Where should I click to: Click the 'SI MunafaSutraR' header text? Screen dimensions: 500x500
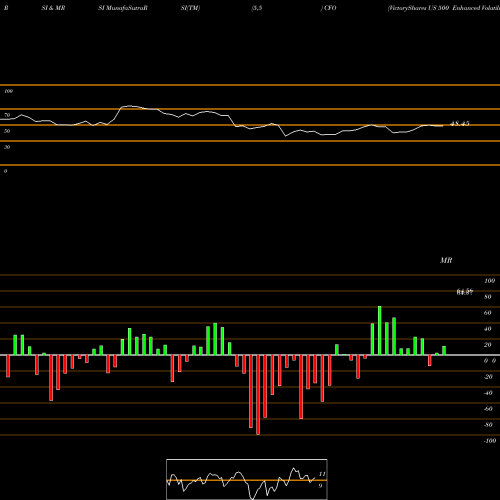[x=123, y=8]
